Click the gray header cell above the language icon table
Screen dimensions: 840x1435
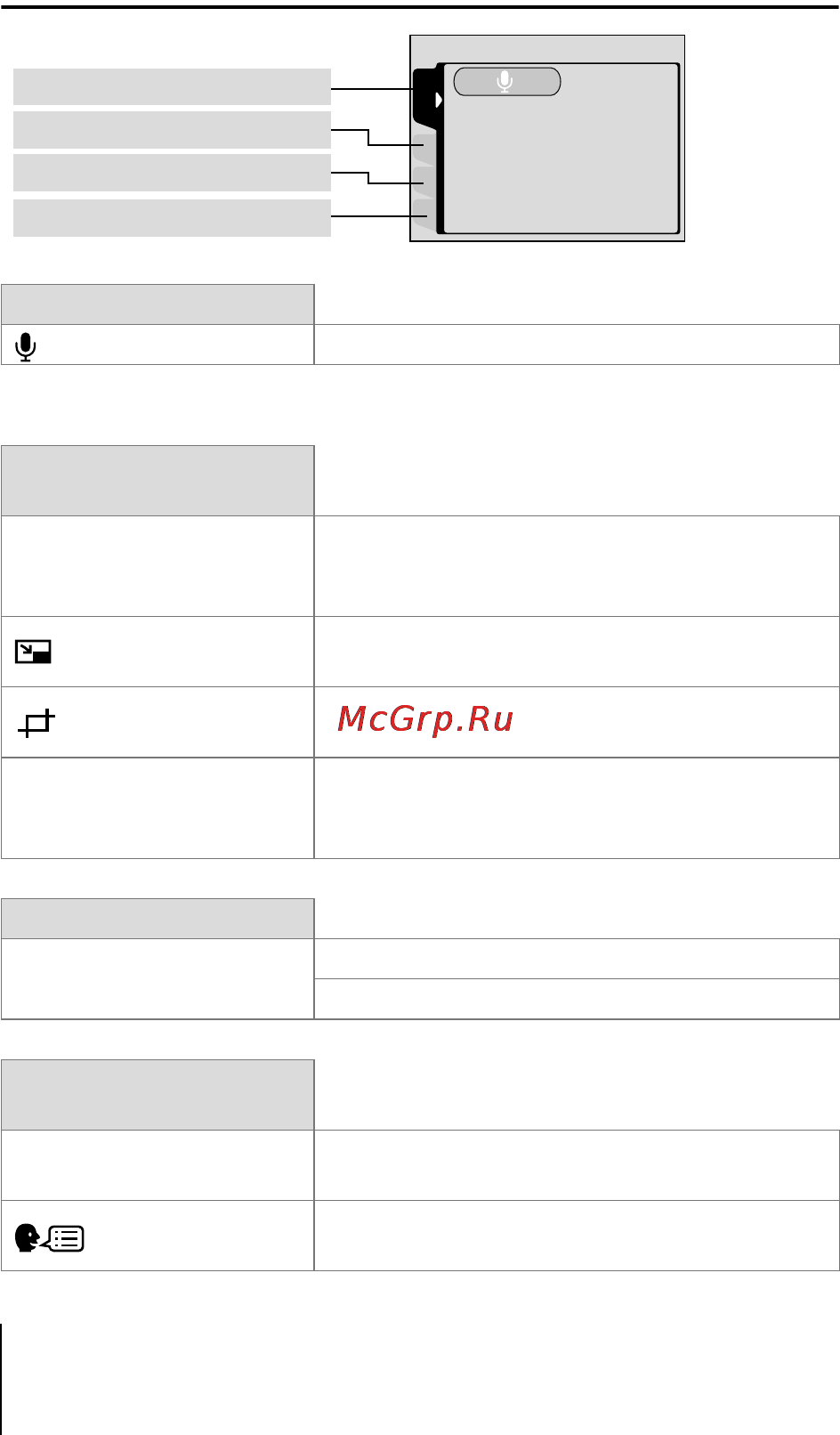(157, 1095)
